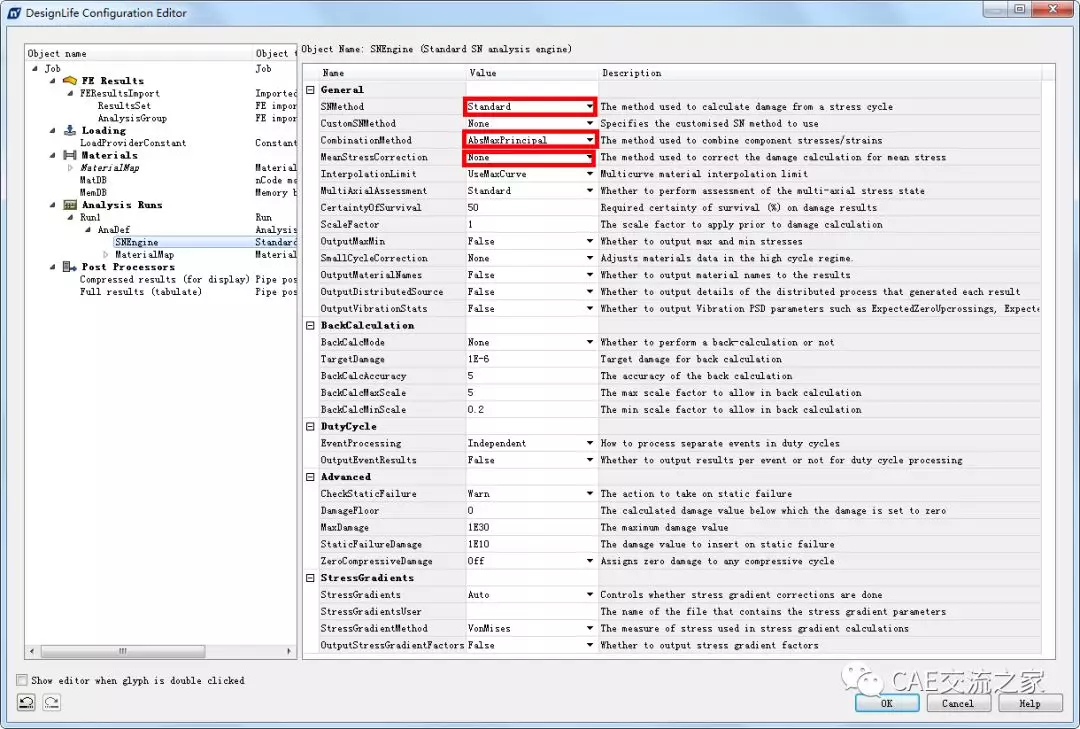Click the FE Results folder icon
This screenshot has height=729, width=1080.
click(x=70, y=81)
